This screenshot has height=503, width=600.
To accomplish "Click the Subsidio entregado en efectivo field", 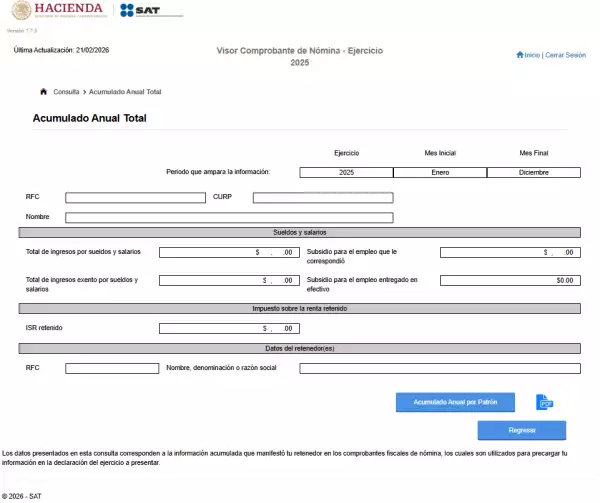I will [510, 281].
